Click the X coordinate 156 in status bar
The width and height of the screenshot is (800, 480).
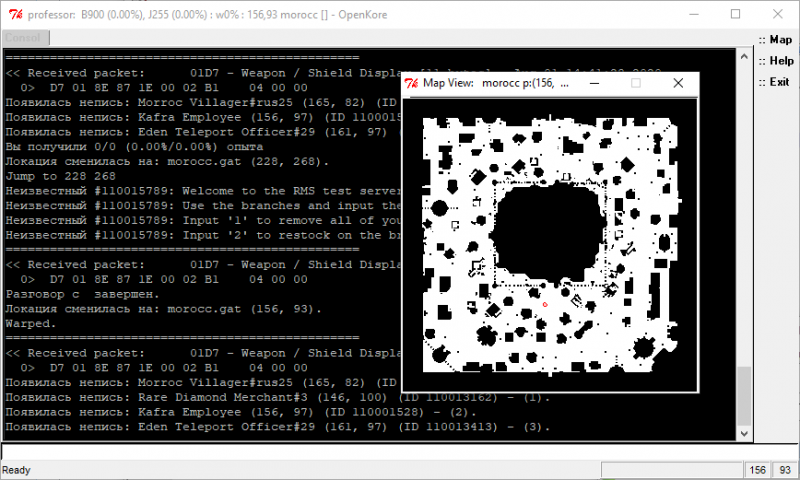click(x=758, y=470)
